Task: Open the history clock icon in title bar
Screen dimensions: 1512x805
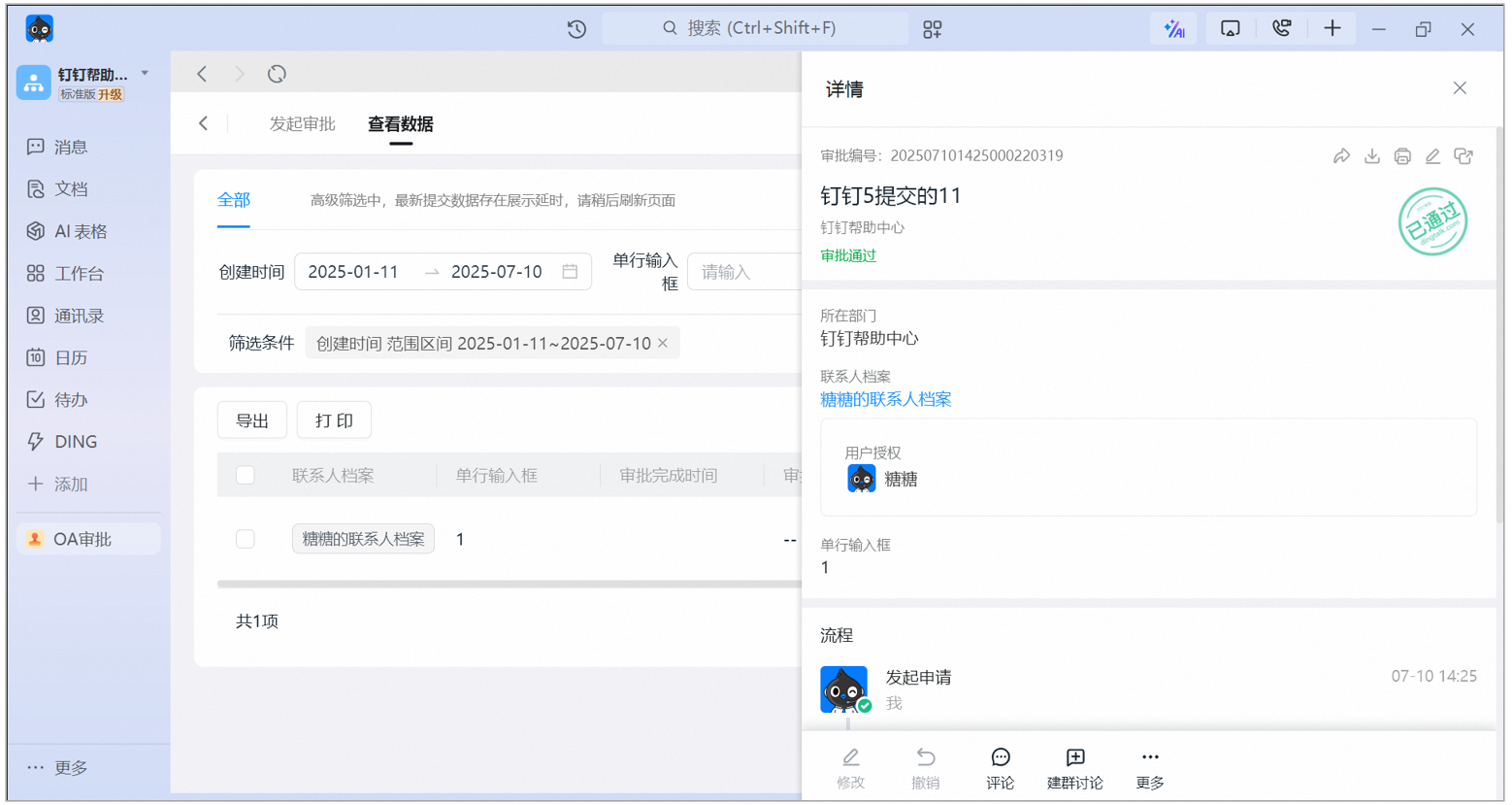Action: [576, 29]
